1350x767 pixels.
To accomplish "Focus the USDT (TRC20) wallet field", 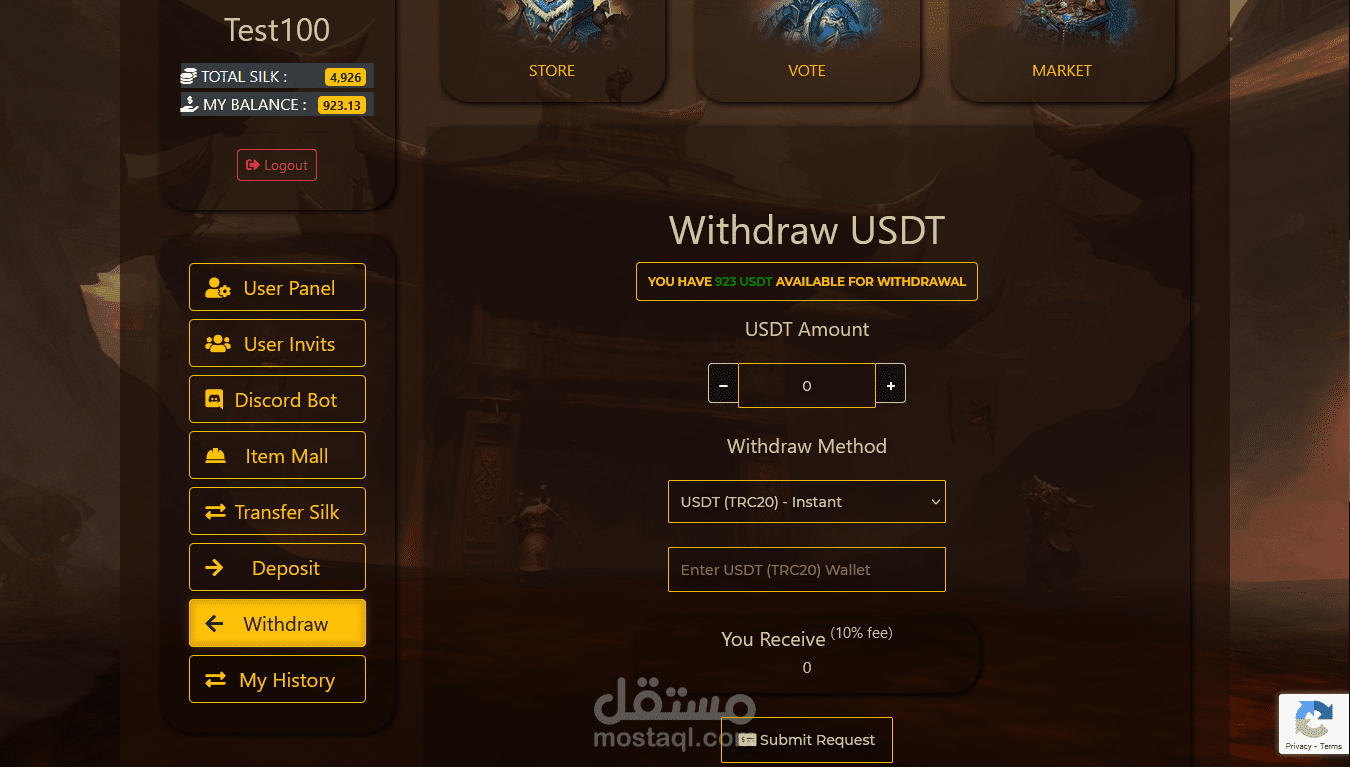I will (x=807, y=569).
